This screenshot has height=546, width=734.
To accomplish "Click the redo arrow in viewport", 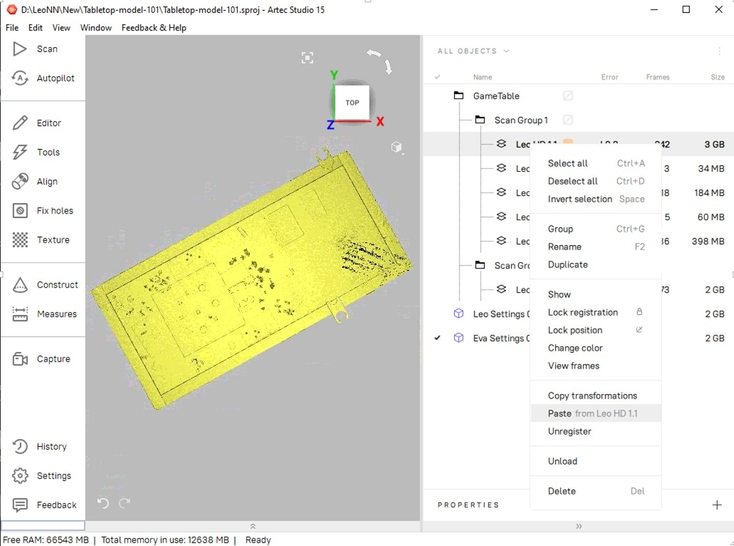I will [x=125, y=503].
